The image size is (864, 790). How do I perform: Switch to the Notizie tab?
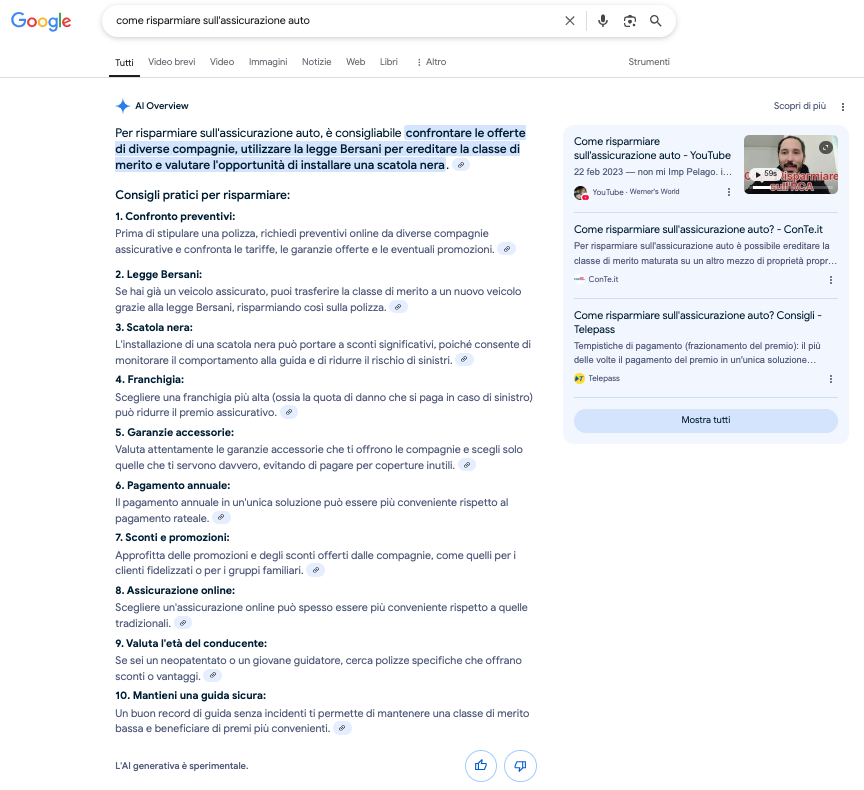(316, 62)
